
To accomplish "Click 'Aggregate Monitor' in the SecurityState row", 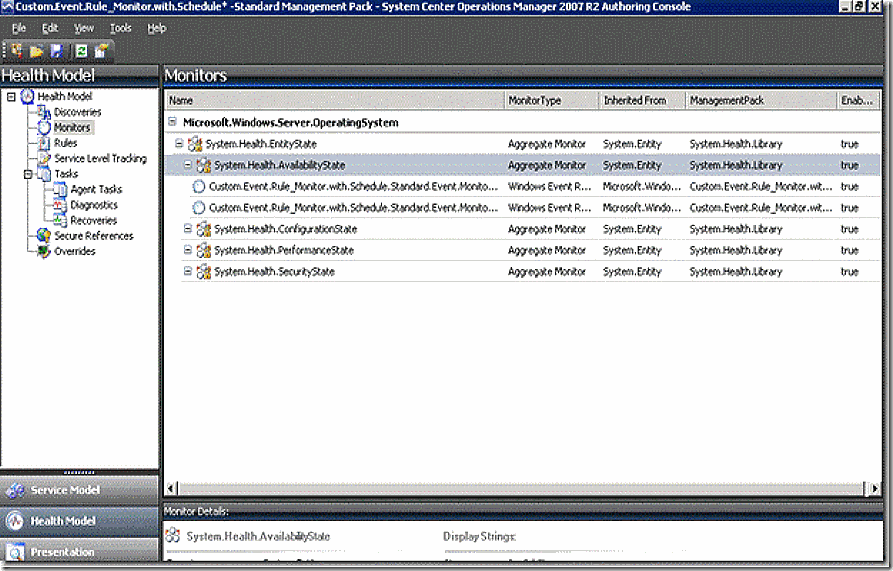I will tap(547, 272).
